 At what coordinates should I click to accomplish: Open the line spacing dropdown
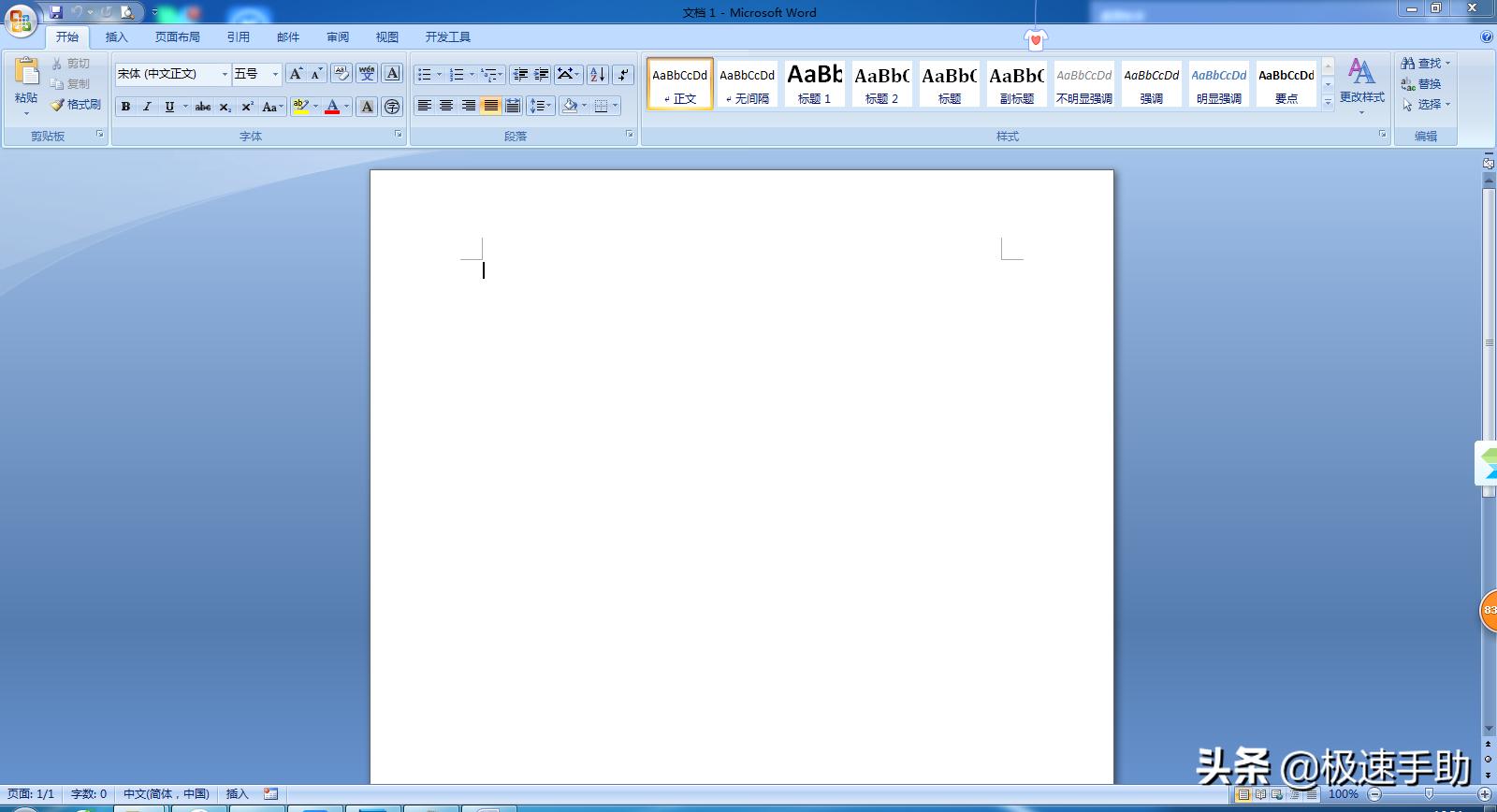(x=542, y=106)
